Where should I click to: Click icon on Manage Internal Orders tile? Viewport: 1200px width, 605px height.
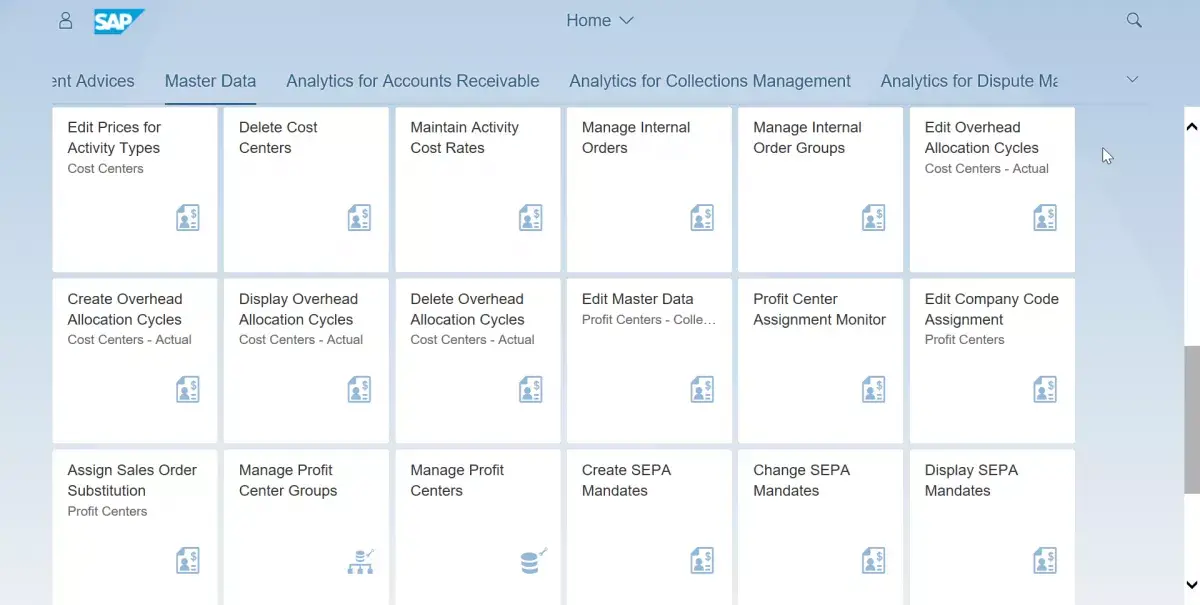coord(702,218)
